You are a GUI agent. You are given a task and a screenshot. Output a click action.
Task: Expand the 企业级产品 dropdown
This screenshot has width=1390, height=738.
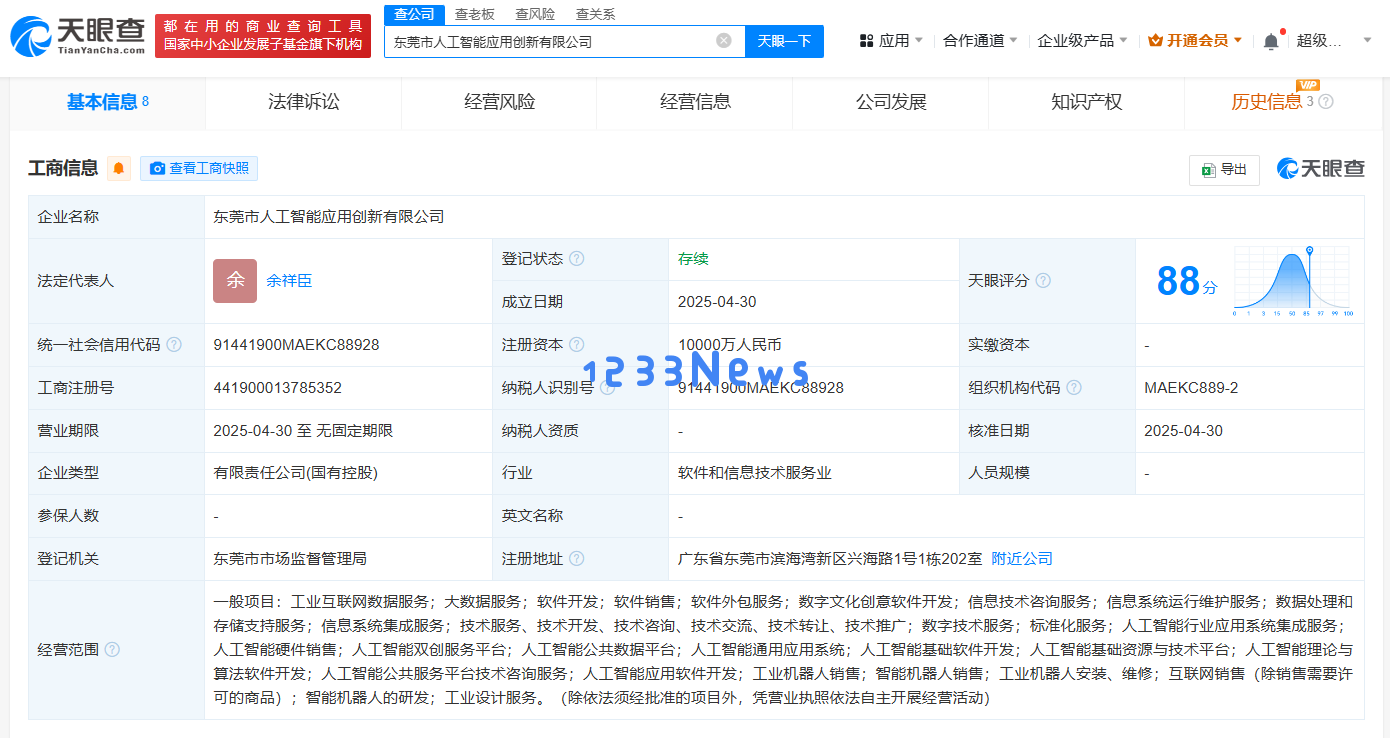(x=1083, y=41)
